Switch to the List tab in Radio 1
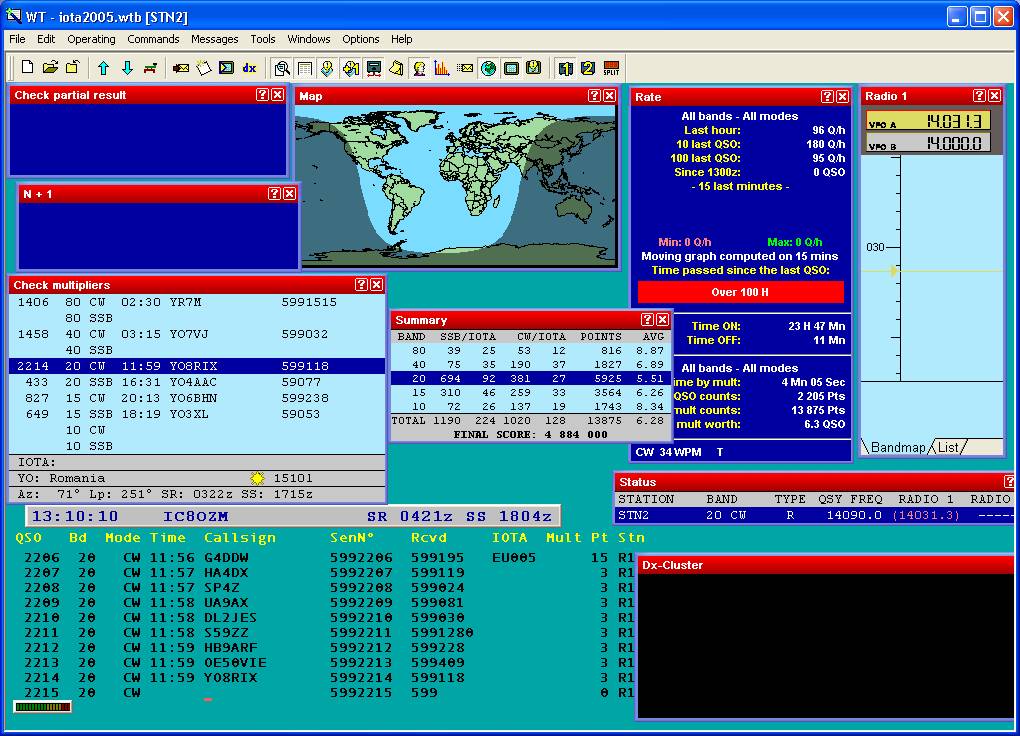The height and width of the screenshot is (736, 1020). (948, 447)
